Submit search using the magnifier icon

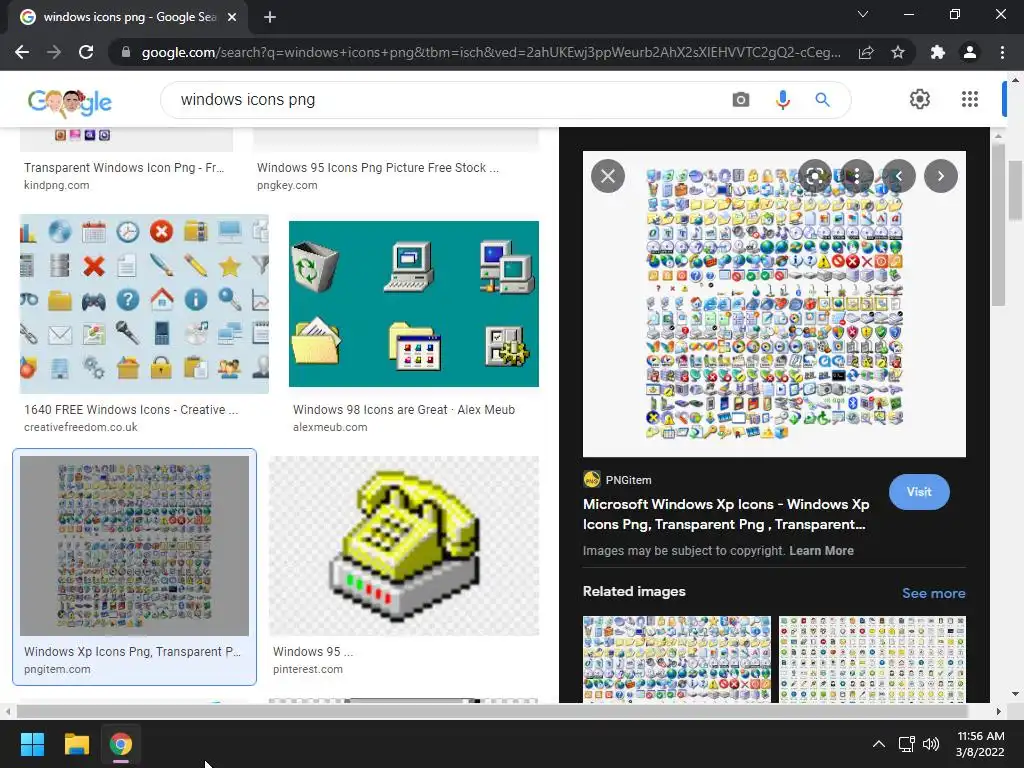point(822,100)
